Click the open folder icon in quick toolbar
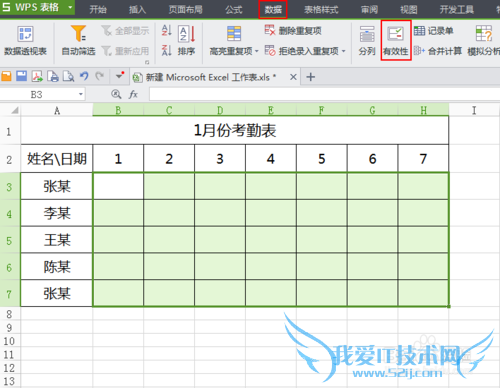This screenshot has width=500, height=388. [x=6, y=77]
